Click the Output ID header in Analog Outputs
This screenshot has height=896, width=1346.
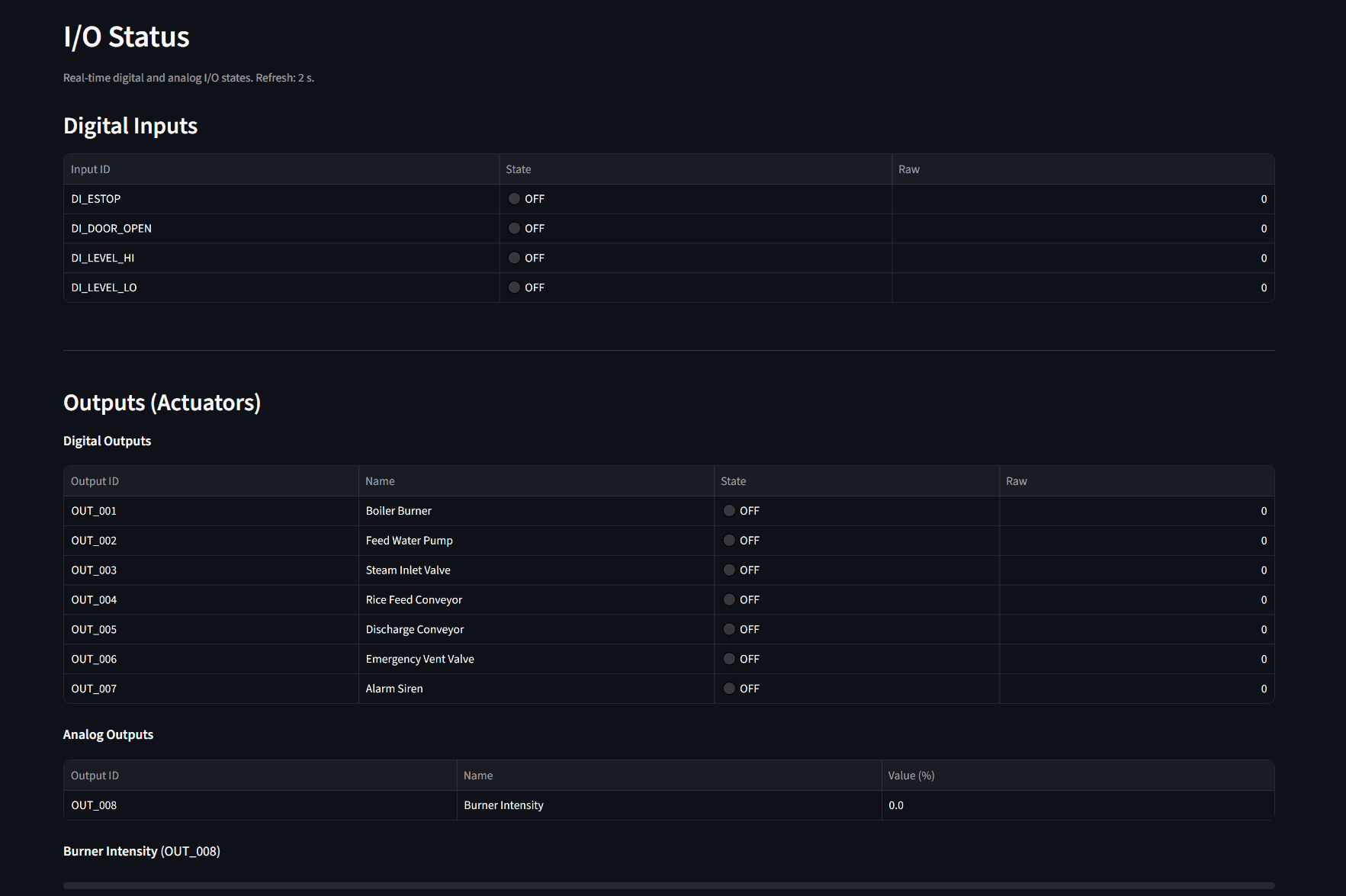pyautogui.click(x=94, y=775)
